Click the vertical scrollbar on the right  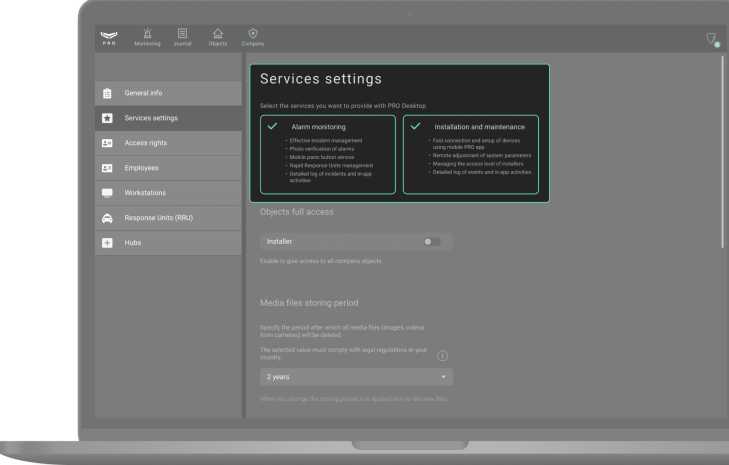click(x=722, y=150)
